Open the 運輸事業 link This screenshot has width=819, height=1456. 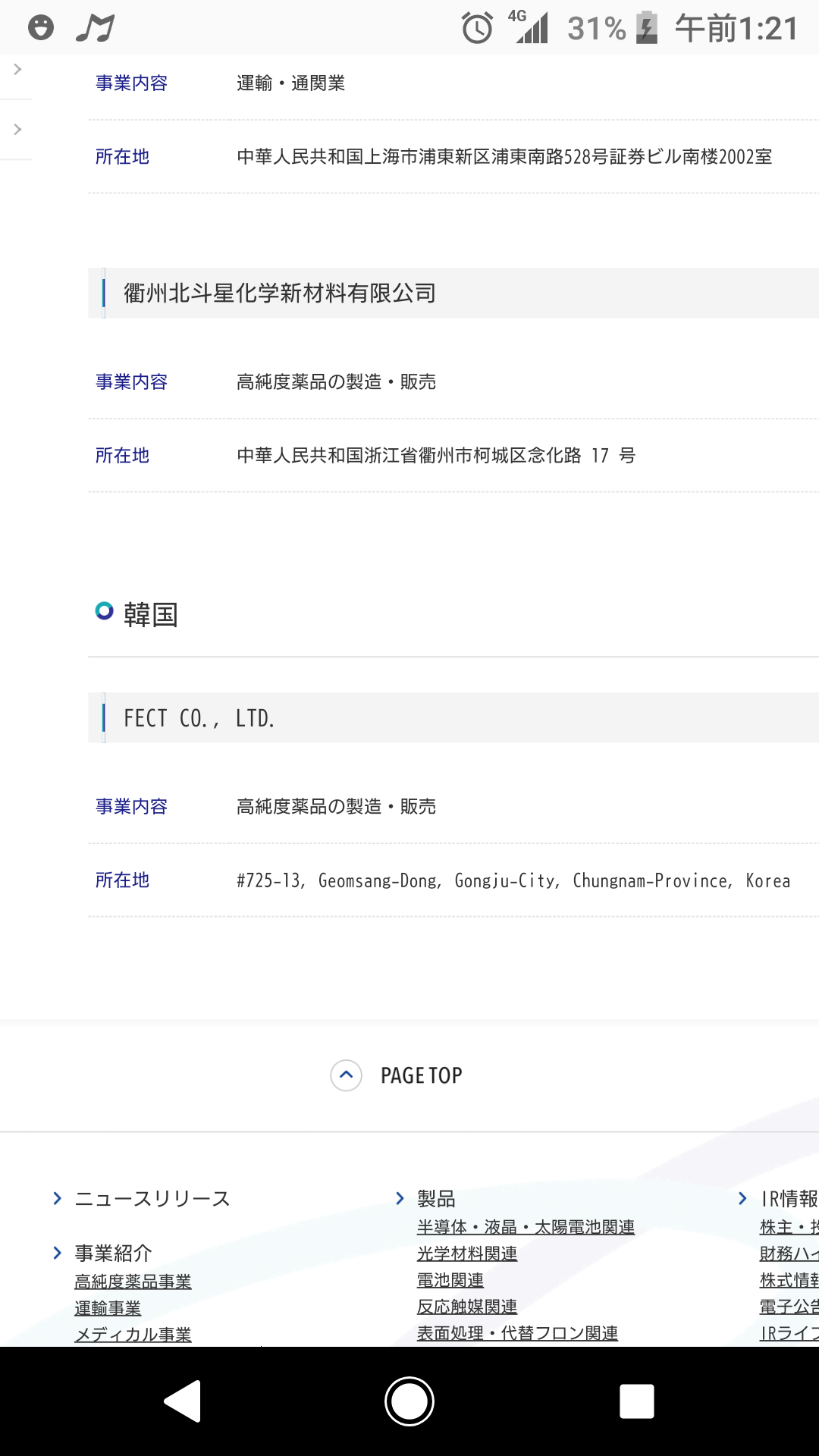click(x=108, y=1308)
